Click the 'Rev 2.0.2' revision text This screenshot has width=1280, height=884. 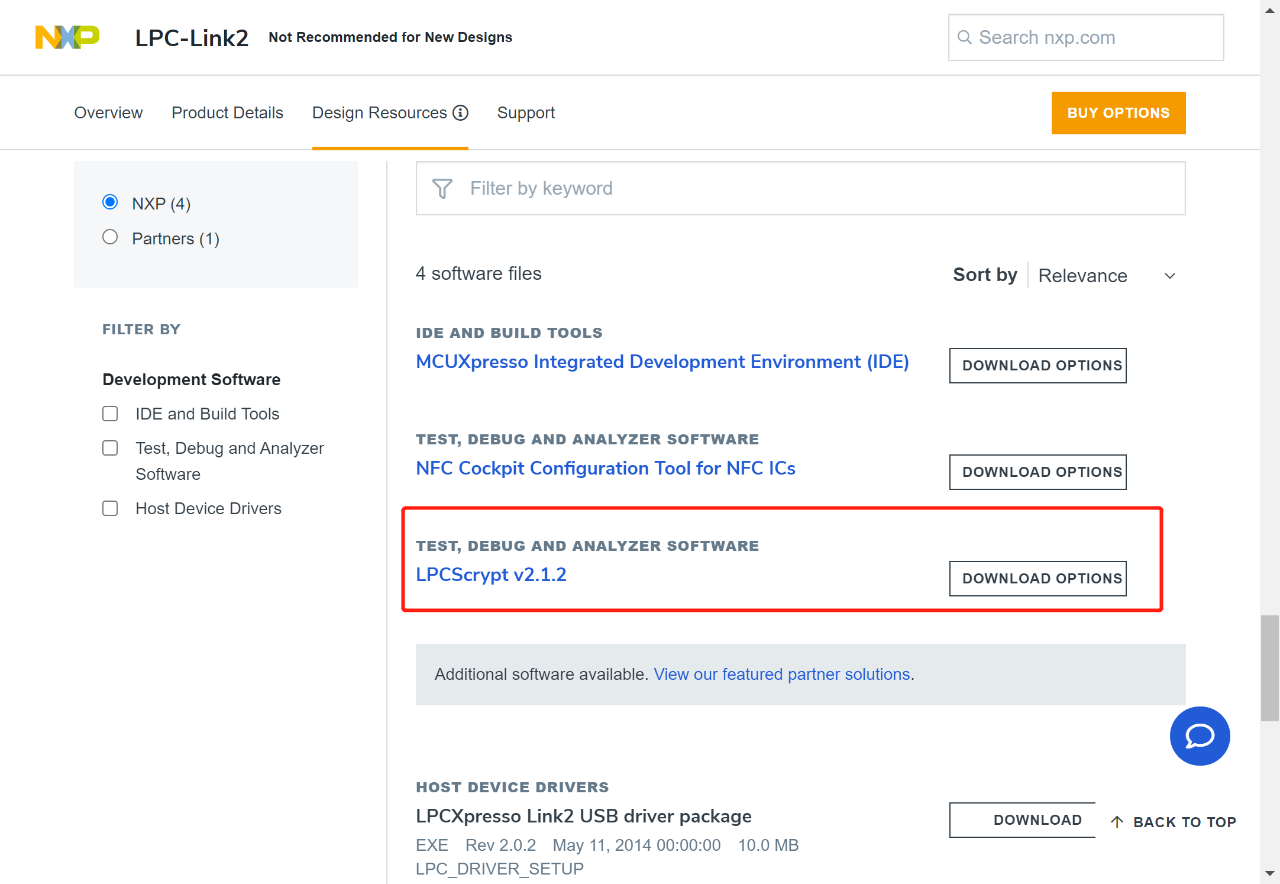coord(501,845)
